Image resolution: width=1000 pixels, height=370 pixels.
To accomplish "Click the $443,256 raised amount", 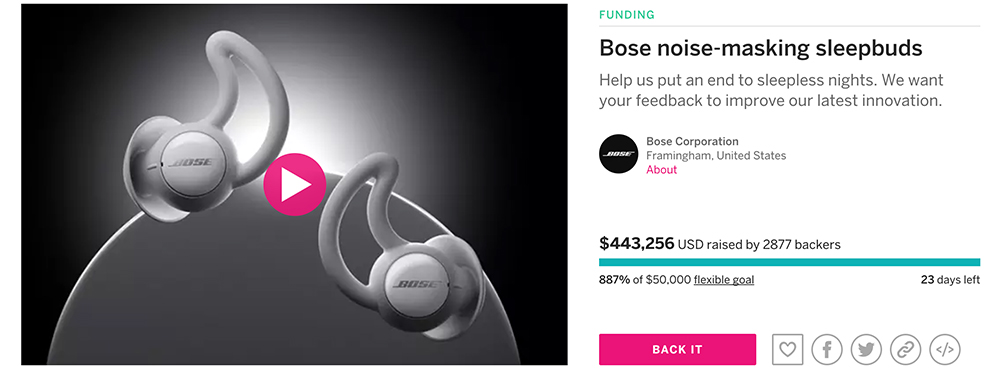I will 636,243.
